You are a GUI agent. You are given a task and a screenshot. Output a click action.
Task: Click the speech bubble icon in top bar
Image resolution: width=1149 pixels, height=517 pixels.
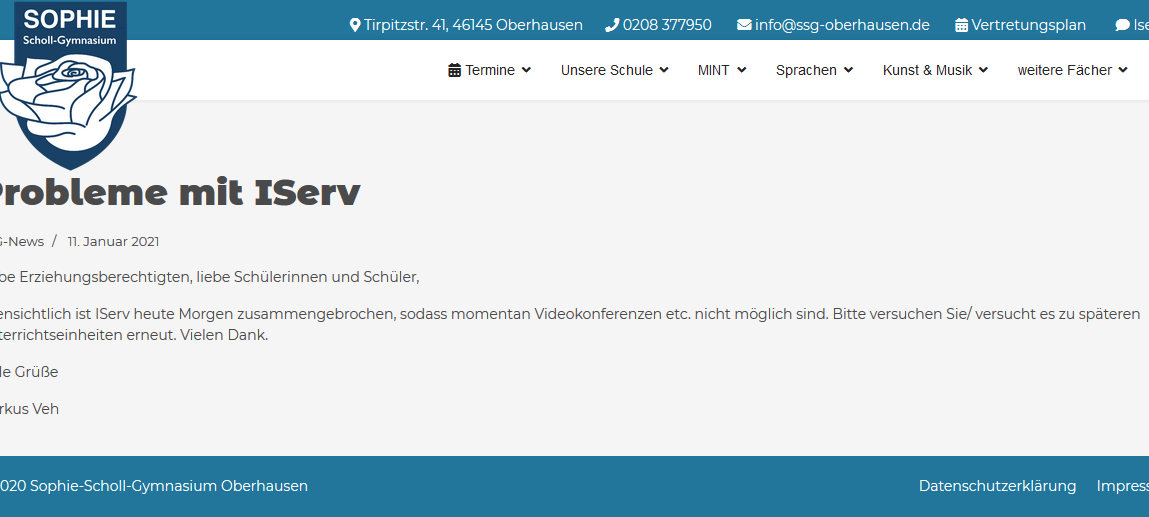coord(1122,25)
